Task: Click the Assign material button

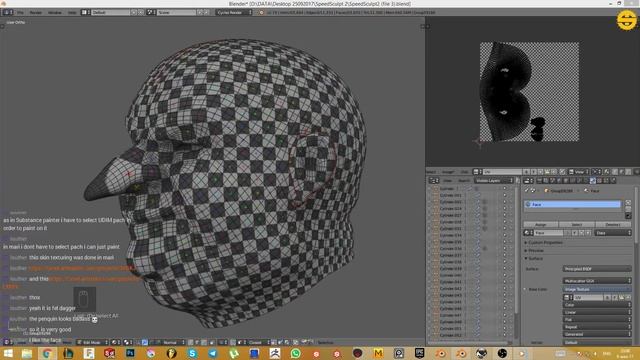Action: [x=541, y=224]
